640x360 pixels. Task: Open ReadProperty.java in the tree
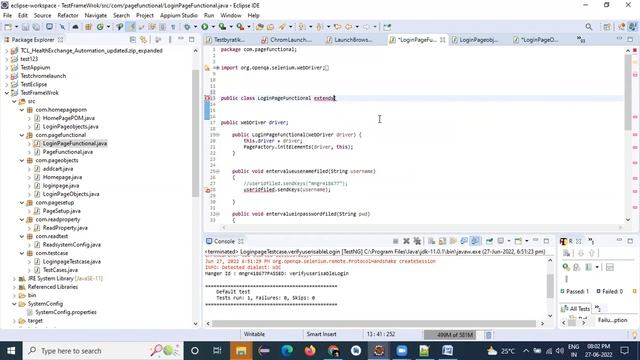(x=65, y=228)
